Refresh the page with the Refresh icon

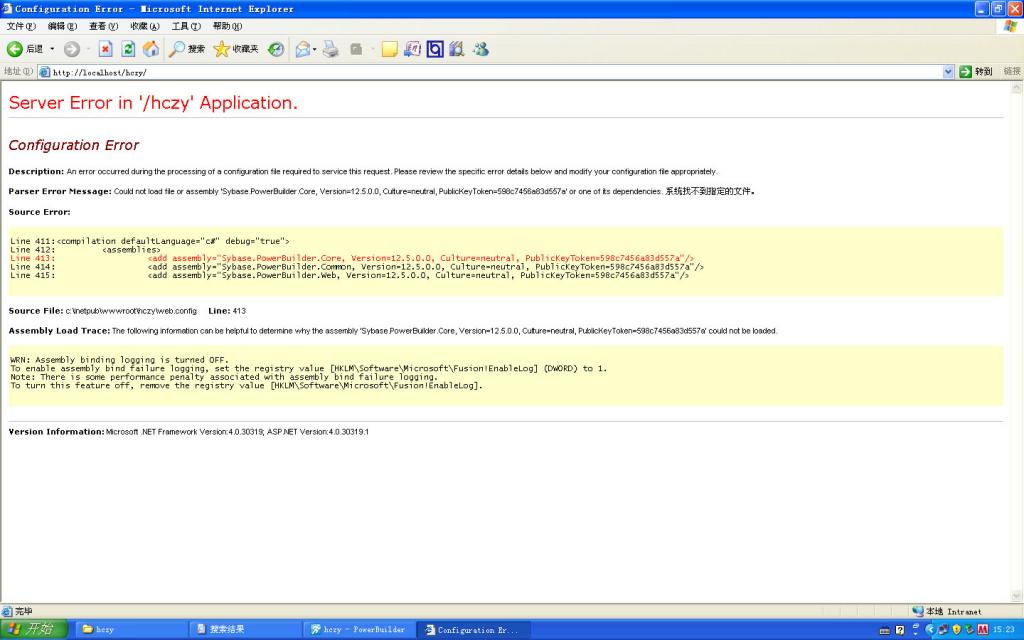coord(128,49)
